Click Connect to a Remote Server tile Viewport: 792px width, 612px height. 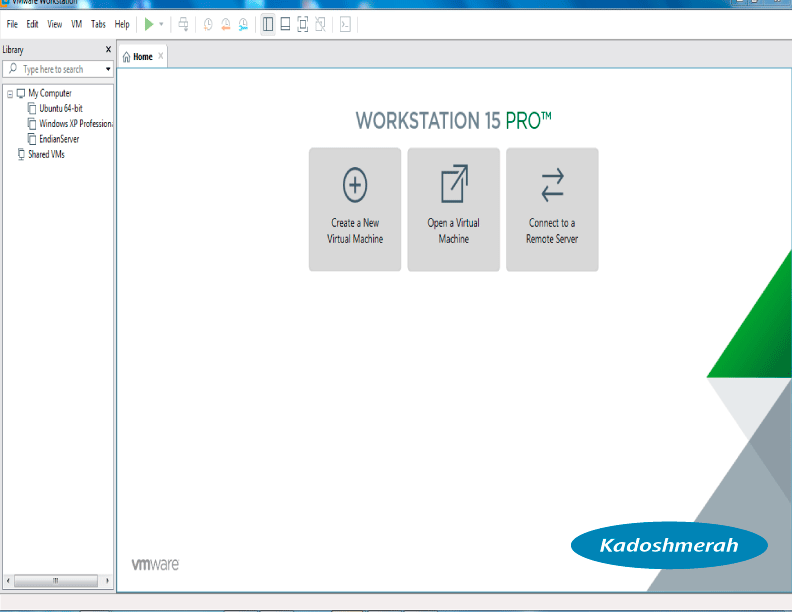coord(552,210)
